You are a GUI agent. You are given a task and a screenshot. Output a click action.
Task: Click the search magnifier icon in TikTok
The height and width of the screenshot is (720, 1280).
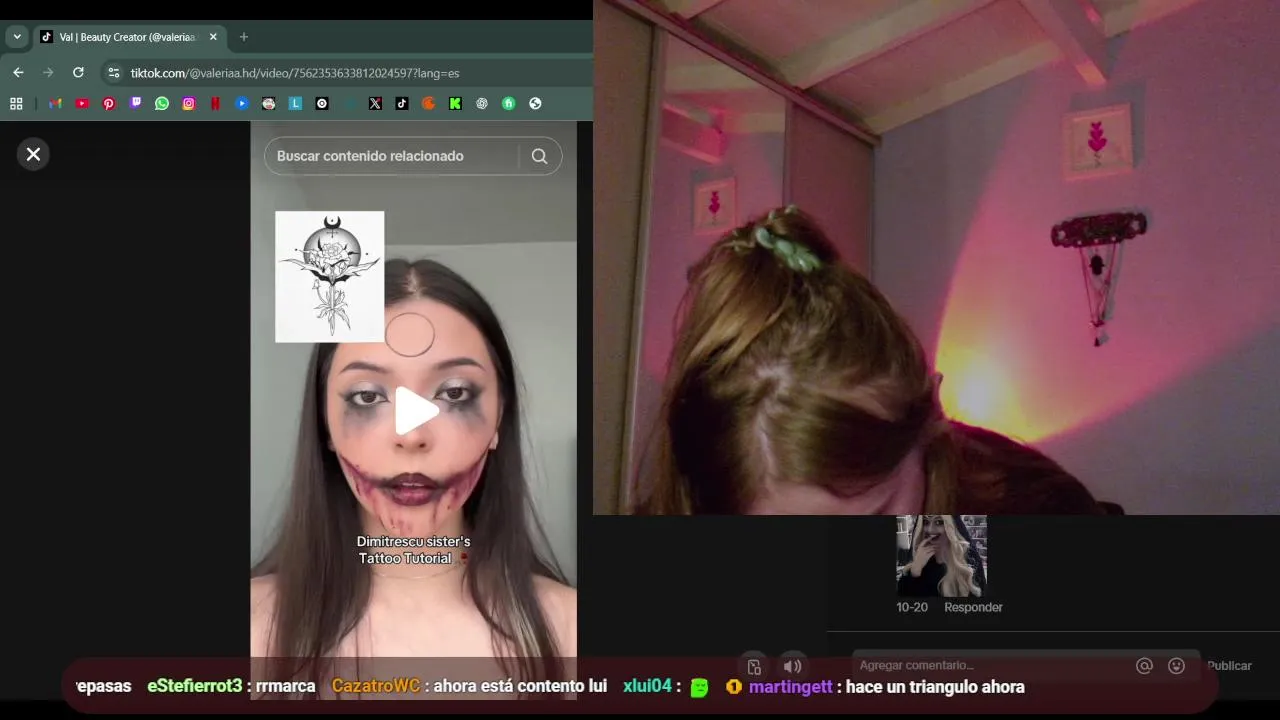539,156
